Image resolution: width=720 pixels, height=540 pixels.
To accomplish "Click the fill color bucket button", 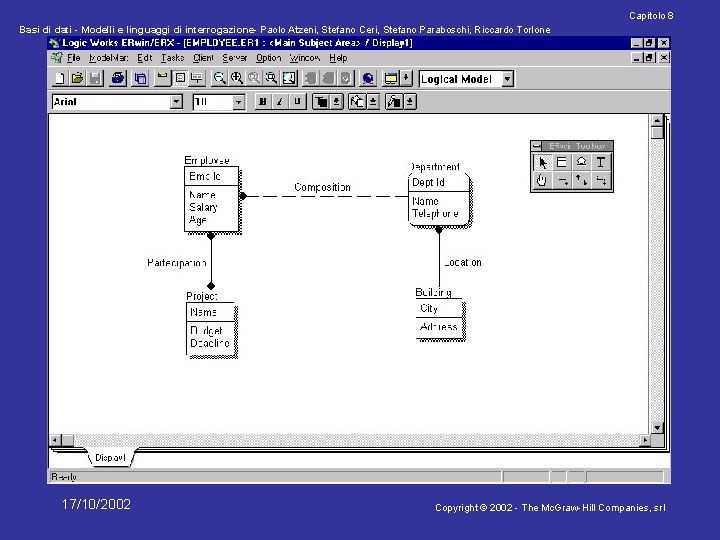I will pos(357,102).
